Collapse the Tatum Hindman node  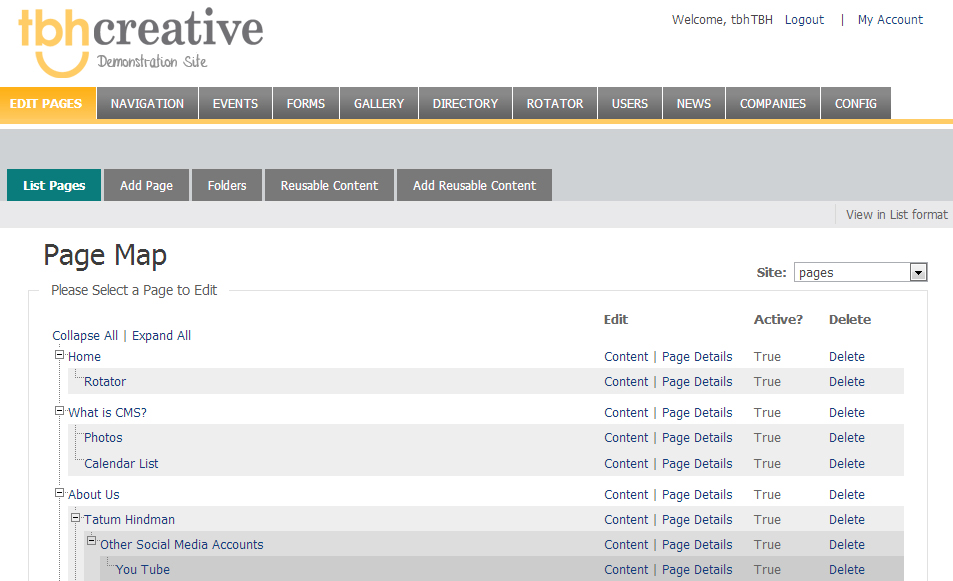76,518
